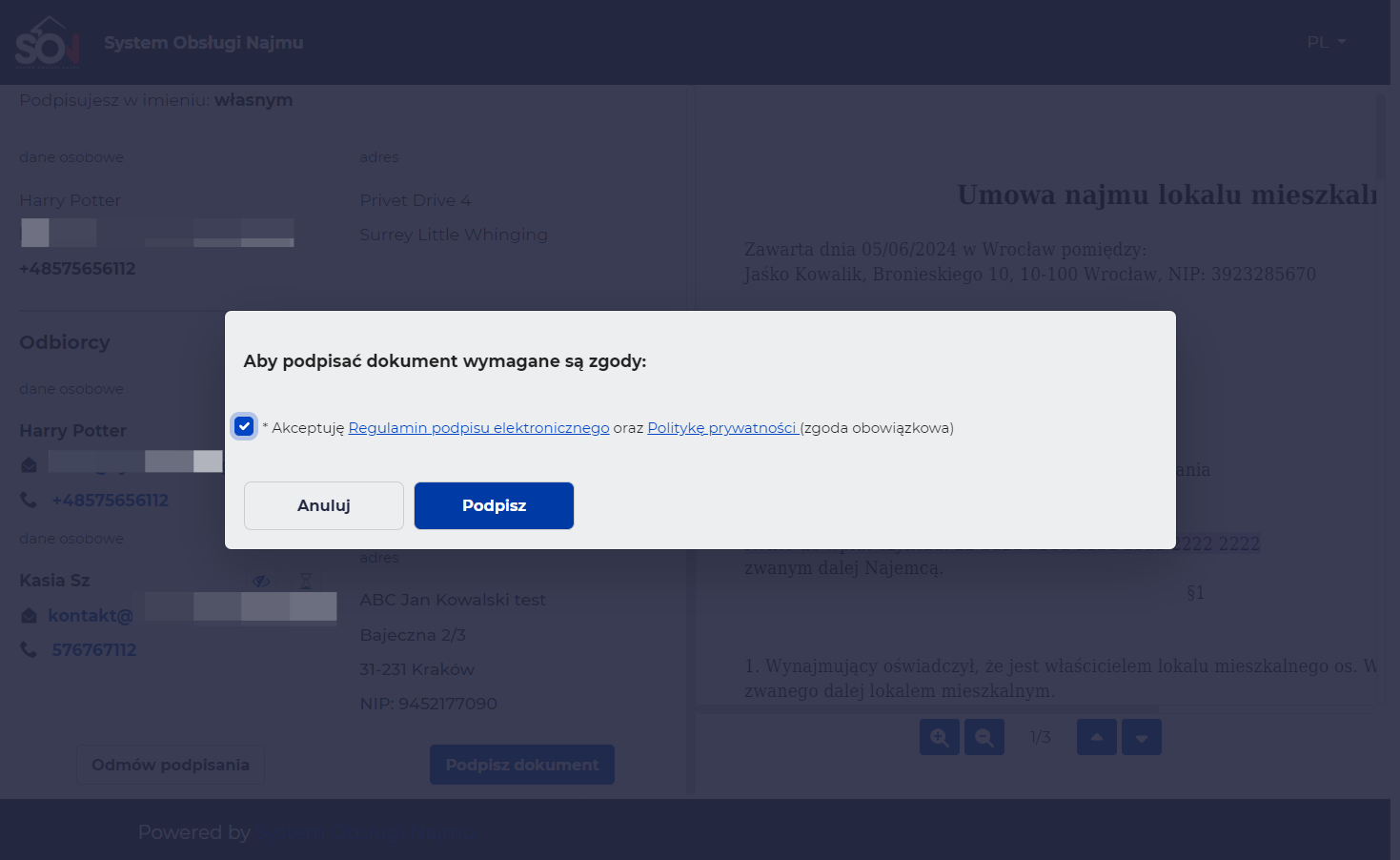Image resolution: width=1400 pixels, height=860 pixels.
Task: Click NIP: 9452177090 text
Action: pos(429,704)
